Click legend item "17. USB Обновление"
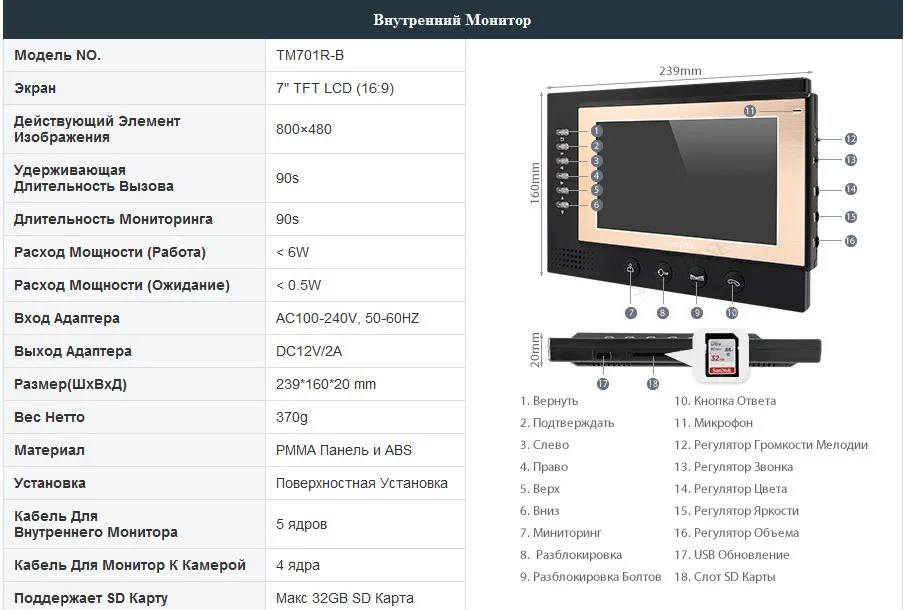Screen dimensions: 904x610 pyautogui.click(x=732, y=555)
